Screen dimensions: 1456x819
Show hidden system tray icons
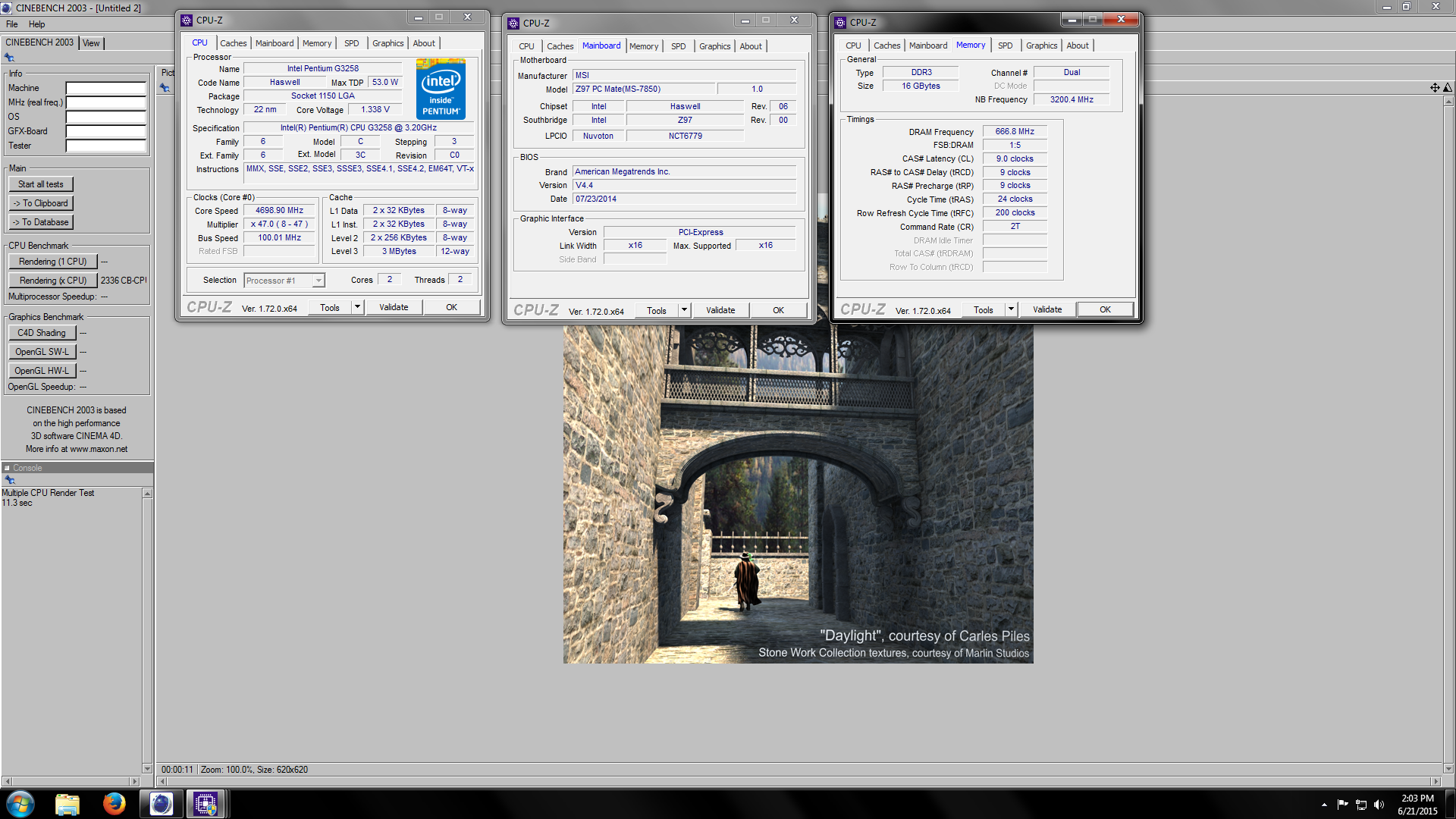pos(1324,805)
